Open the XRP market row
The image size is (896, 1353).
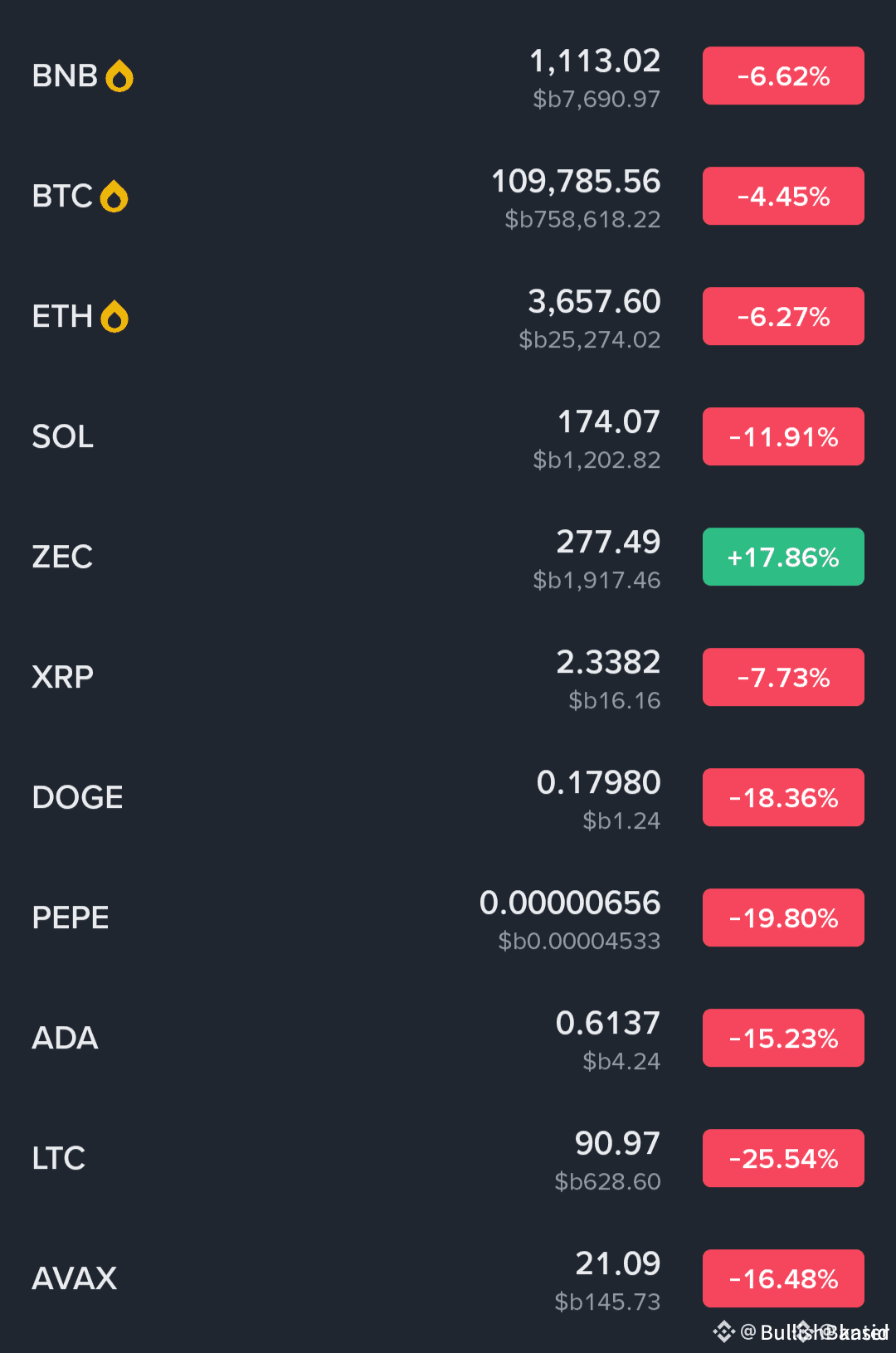click(x=448, y=678)
